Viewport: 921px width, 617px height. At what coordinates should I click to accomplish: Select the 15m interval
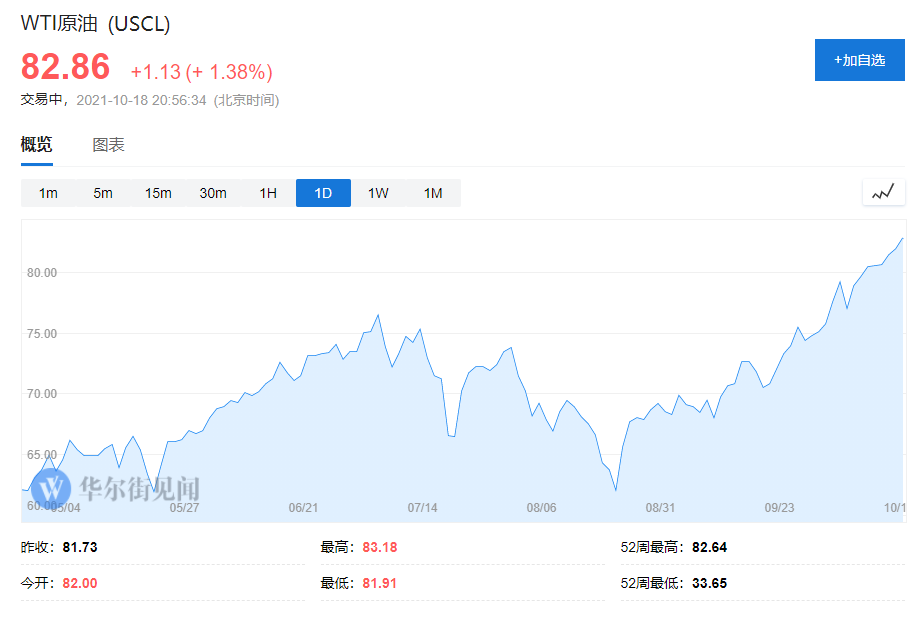point(158,193)
